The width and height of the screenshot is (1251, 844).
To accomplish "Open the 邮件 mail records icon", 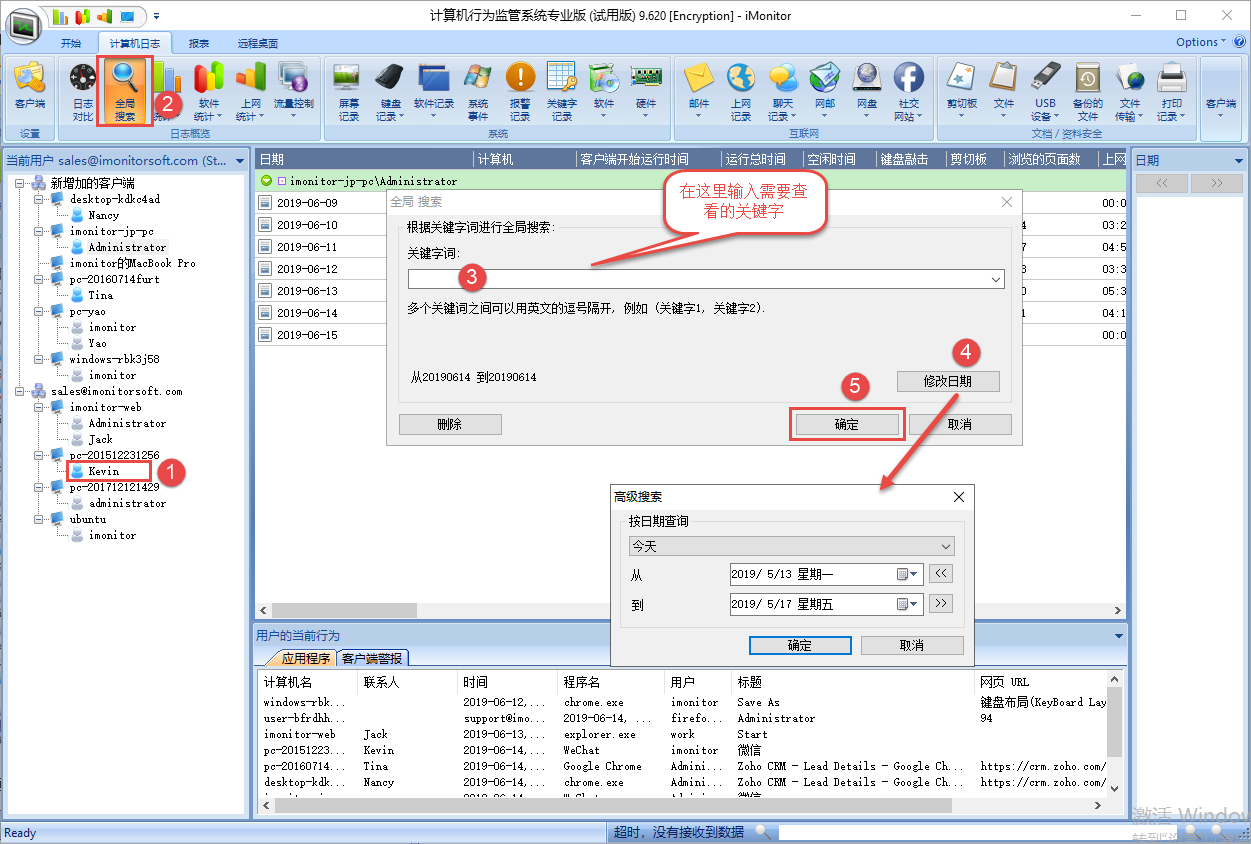I will [698, 90].
